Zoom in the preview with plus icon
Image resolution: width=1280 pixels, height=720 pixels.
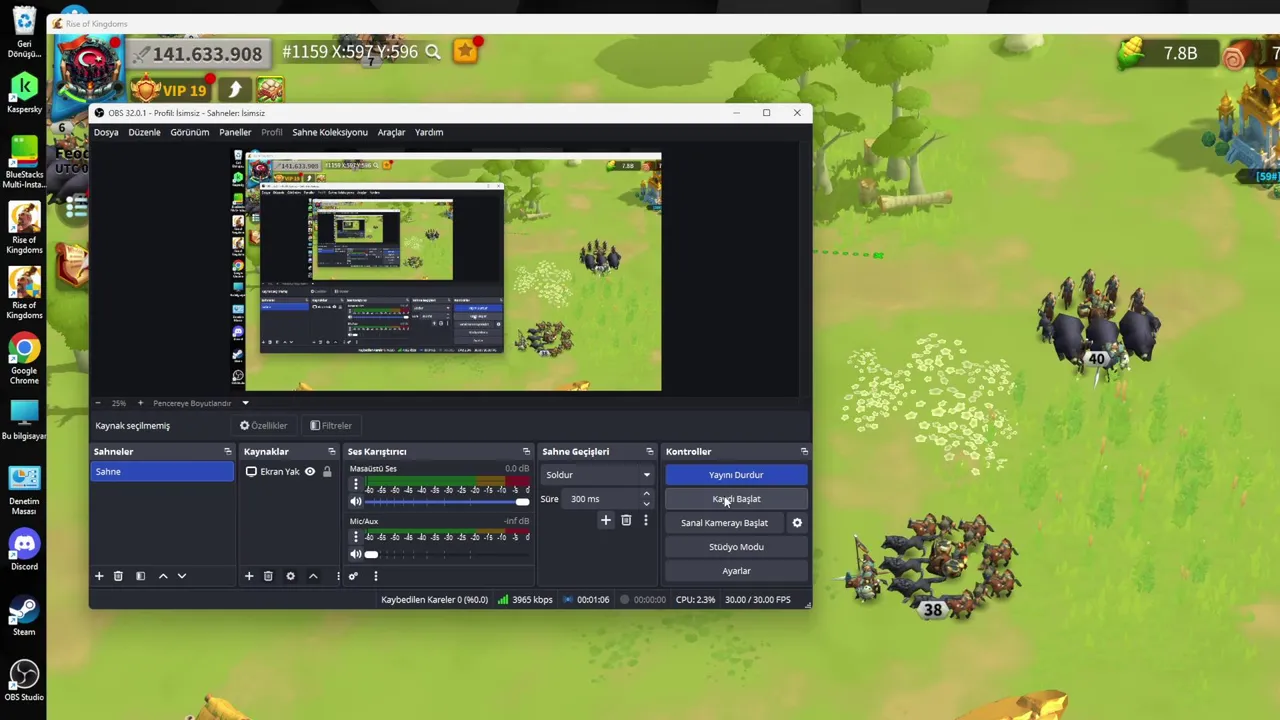(x=140, y=403)
